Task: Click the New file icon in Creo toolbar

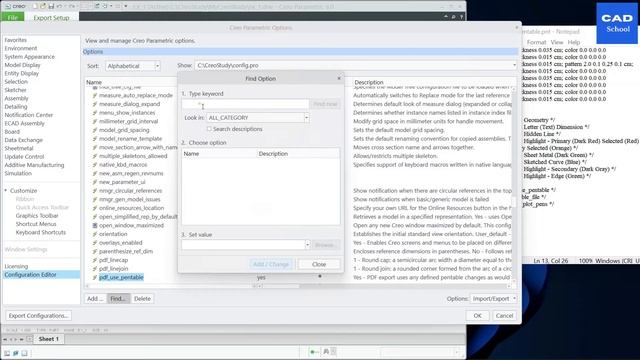Action: coord(35,6)
